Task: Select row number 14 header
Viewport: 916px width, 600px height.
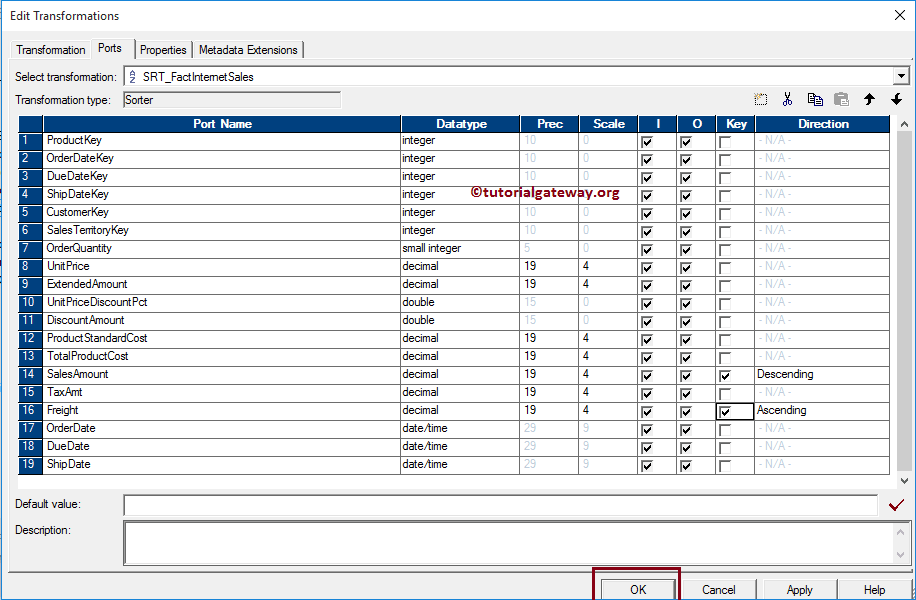Action: tap(30, 374)
